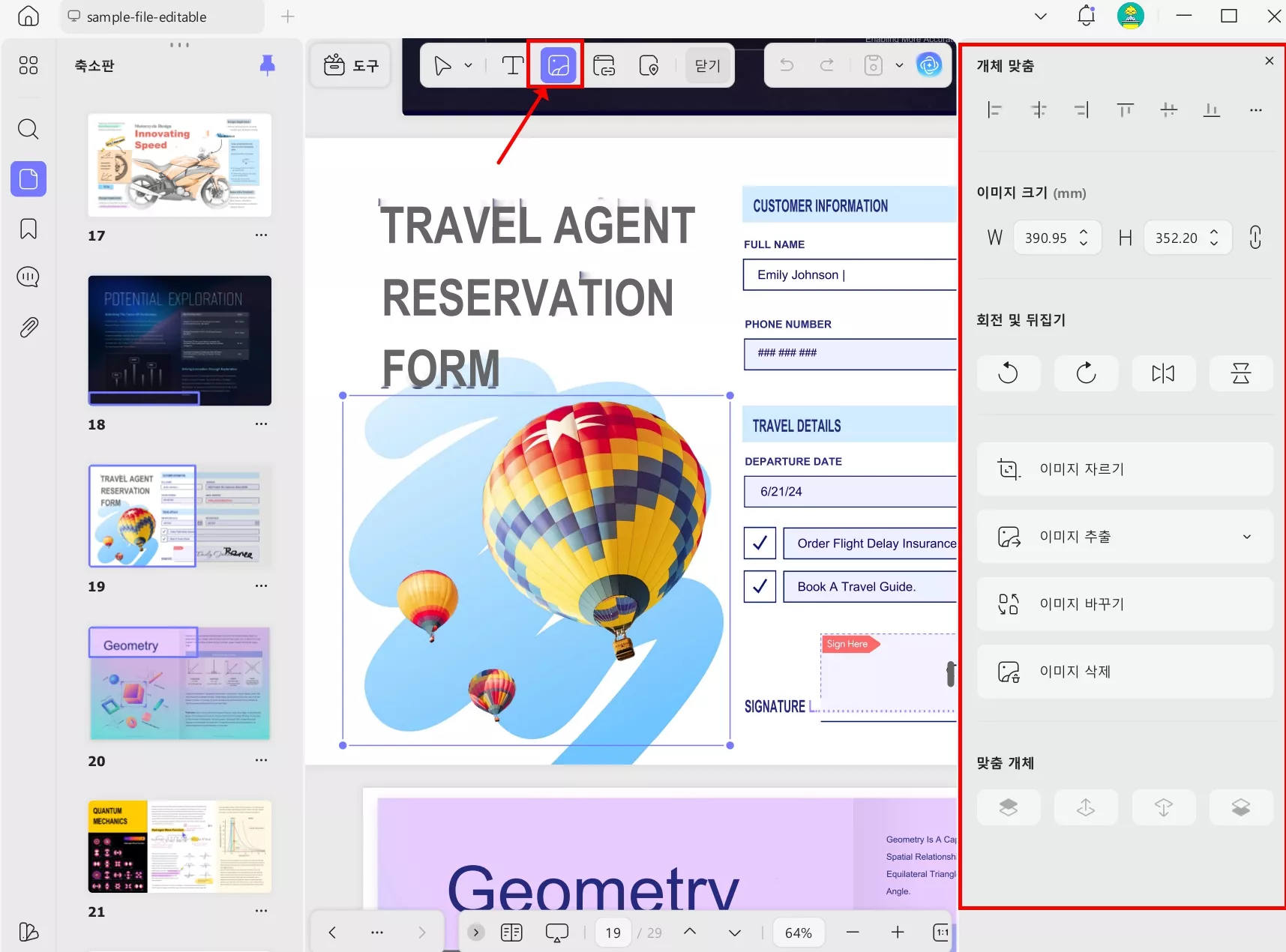Open options menu for page 19
Screen dimensions: 1286x952
click(261, 586)
